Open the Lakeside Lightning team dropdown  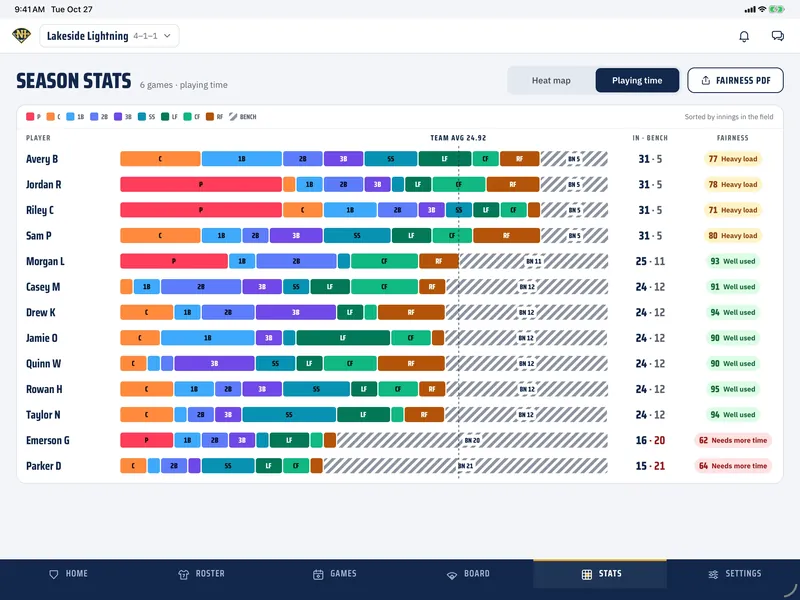109,36
